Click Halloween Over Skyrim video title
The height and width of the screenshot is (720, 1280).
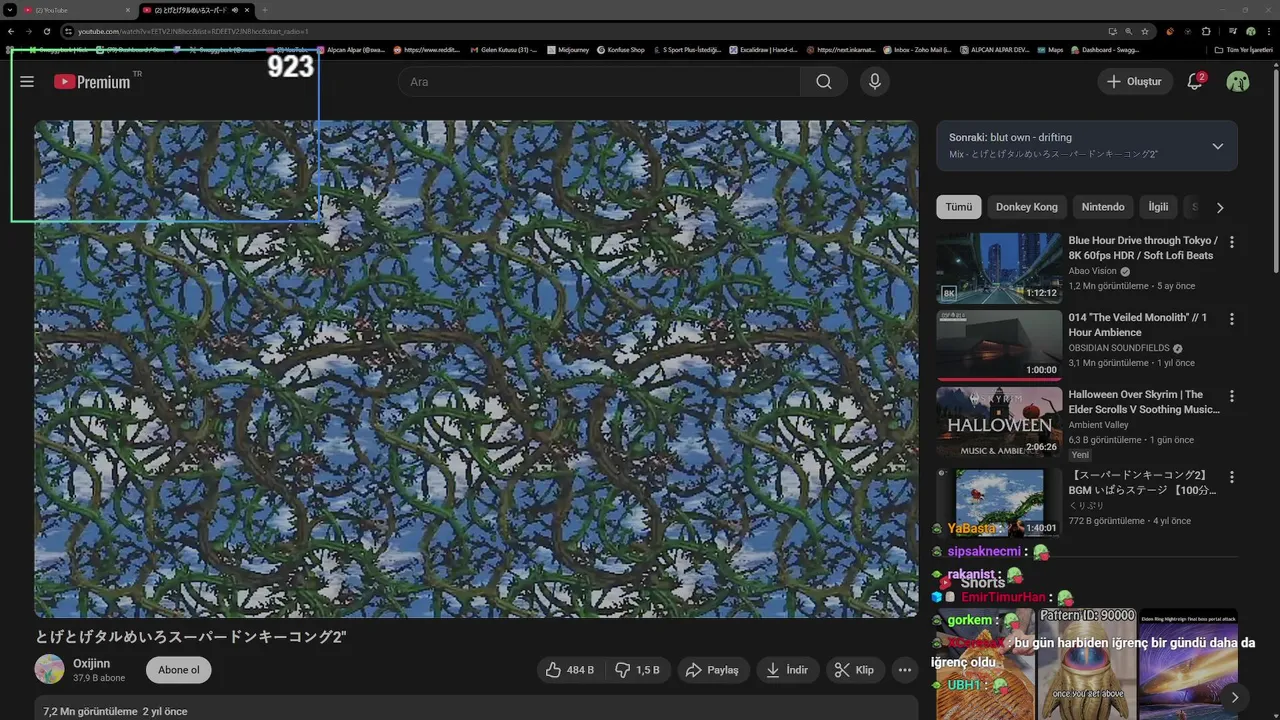(1144, 402)
